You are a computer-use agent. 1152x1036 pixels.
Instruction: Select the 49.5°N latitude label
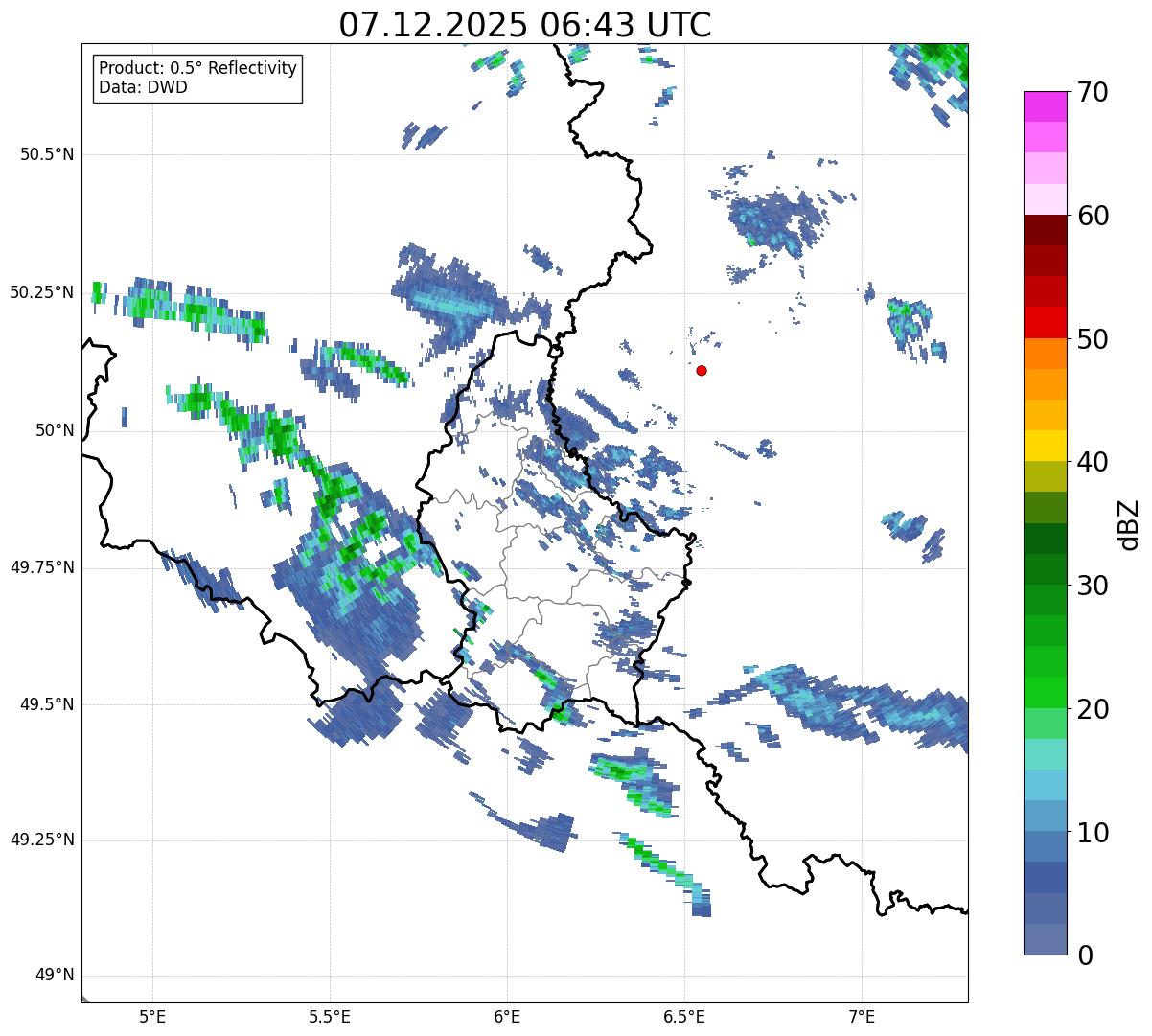(x=47, y=704)
